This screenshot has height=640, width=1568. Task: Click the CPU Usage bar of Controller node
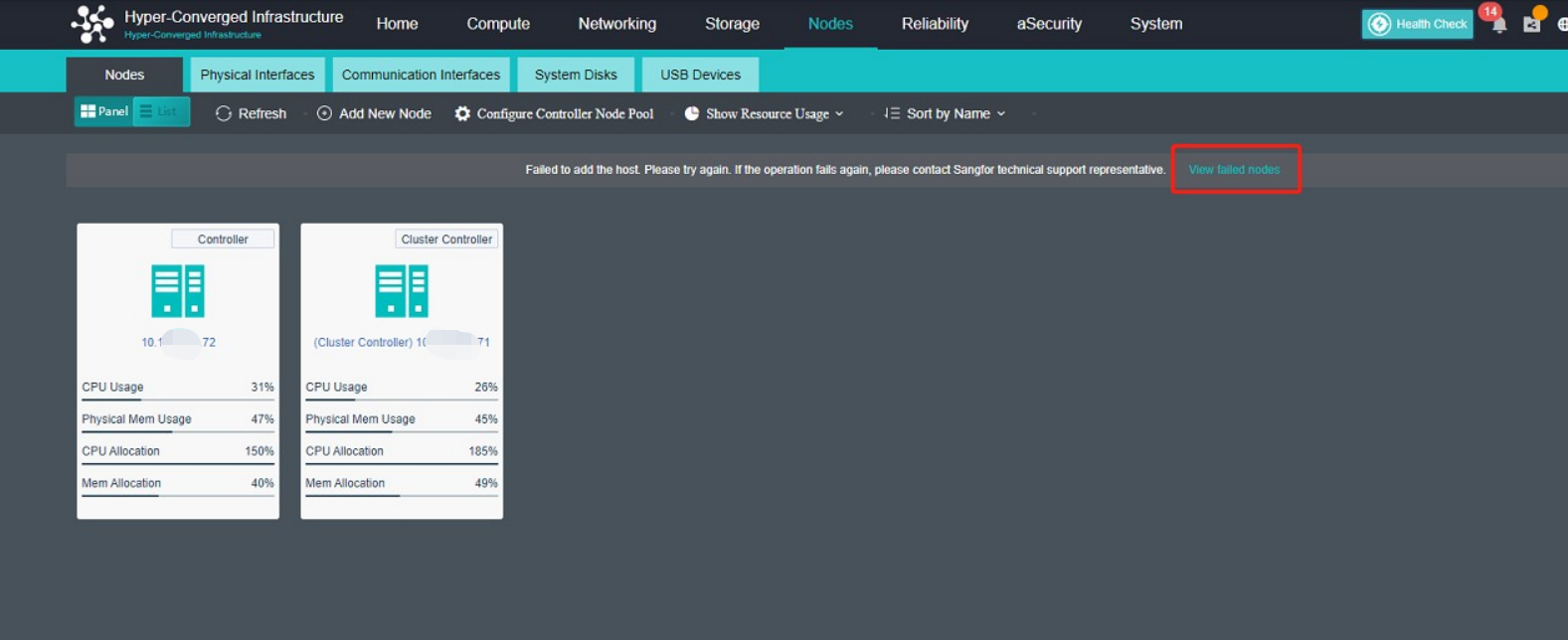[x=178, y=400]
